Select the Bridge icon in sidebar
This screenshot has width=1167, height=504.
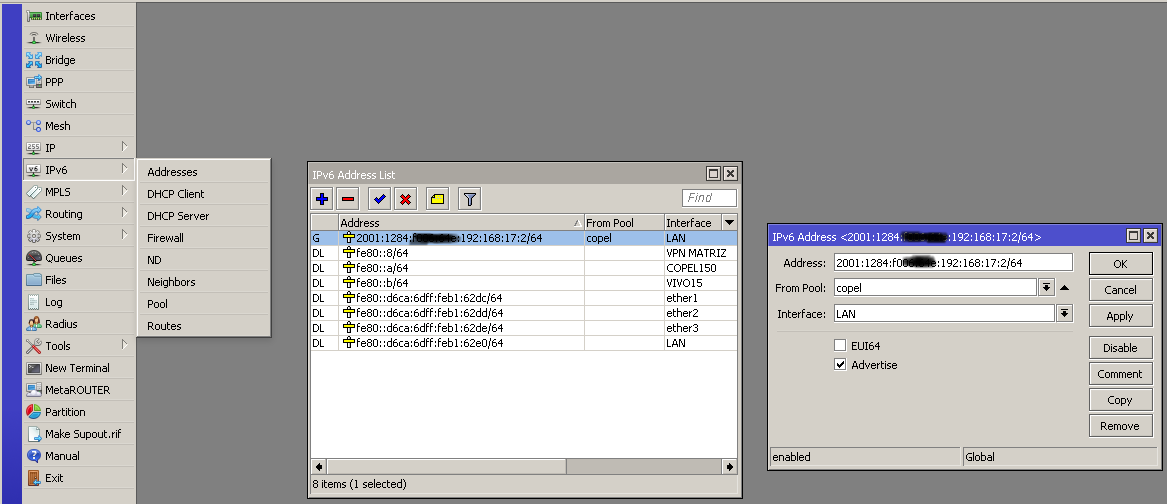(x=33, y=60)
